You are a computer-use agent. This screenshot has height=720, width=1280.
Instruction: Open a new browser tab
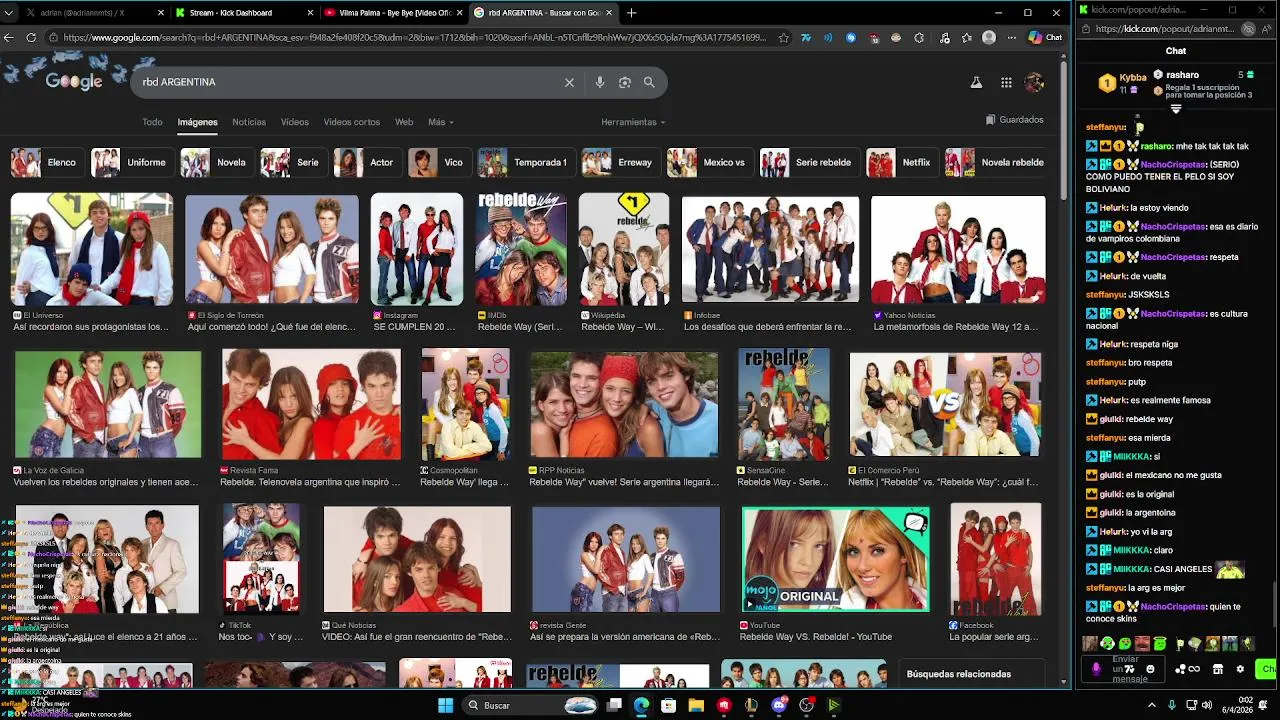[x=631, y=13]
